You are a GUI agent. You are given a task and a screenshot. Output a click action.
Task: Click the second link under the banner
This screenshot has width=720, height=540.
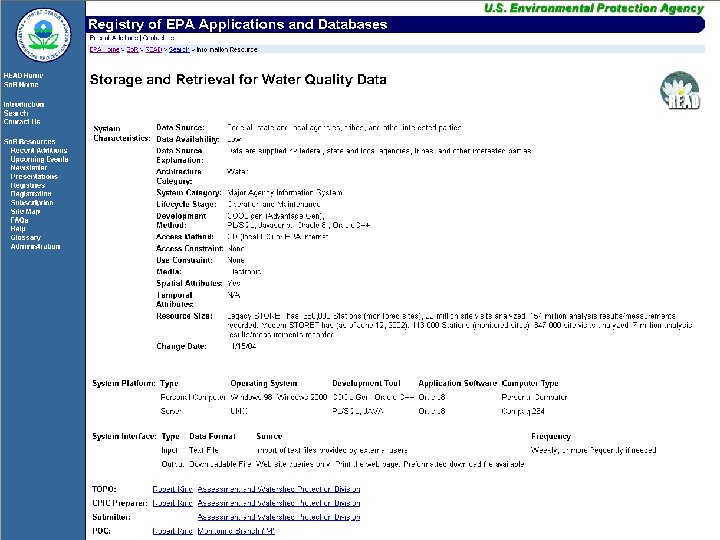[158, 38]
